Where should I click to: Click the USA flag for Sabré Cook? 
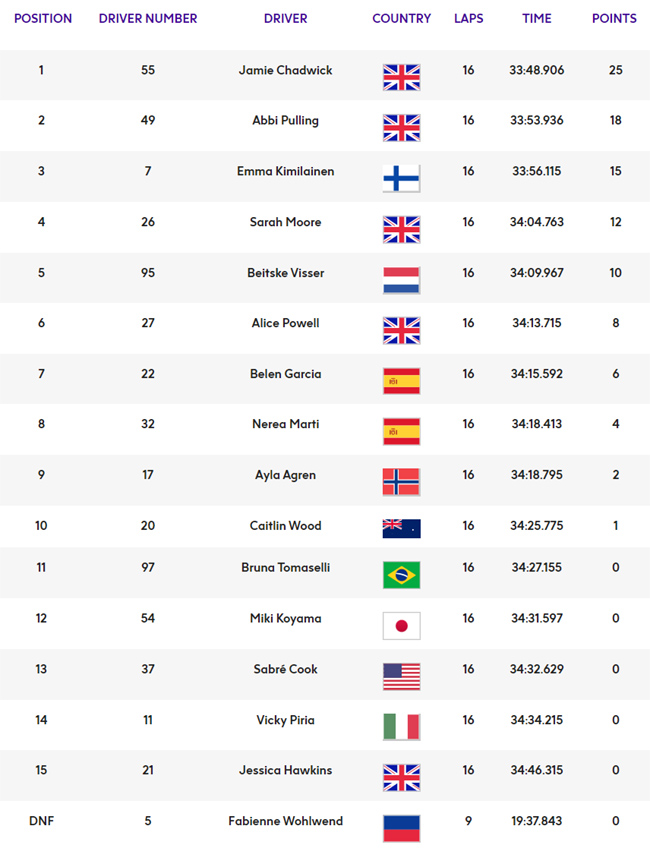(x=401, y=677)
